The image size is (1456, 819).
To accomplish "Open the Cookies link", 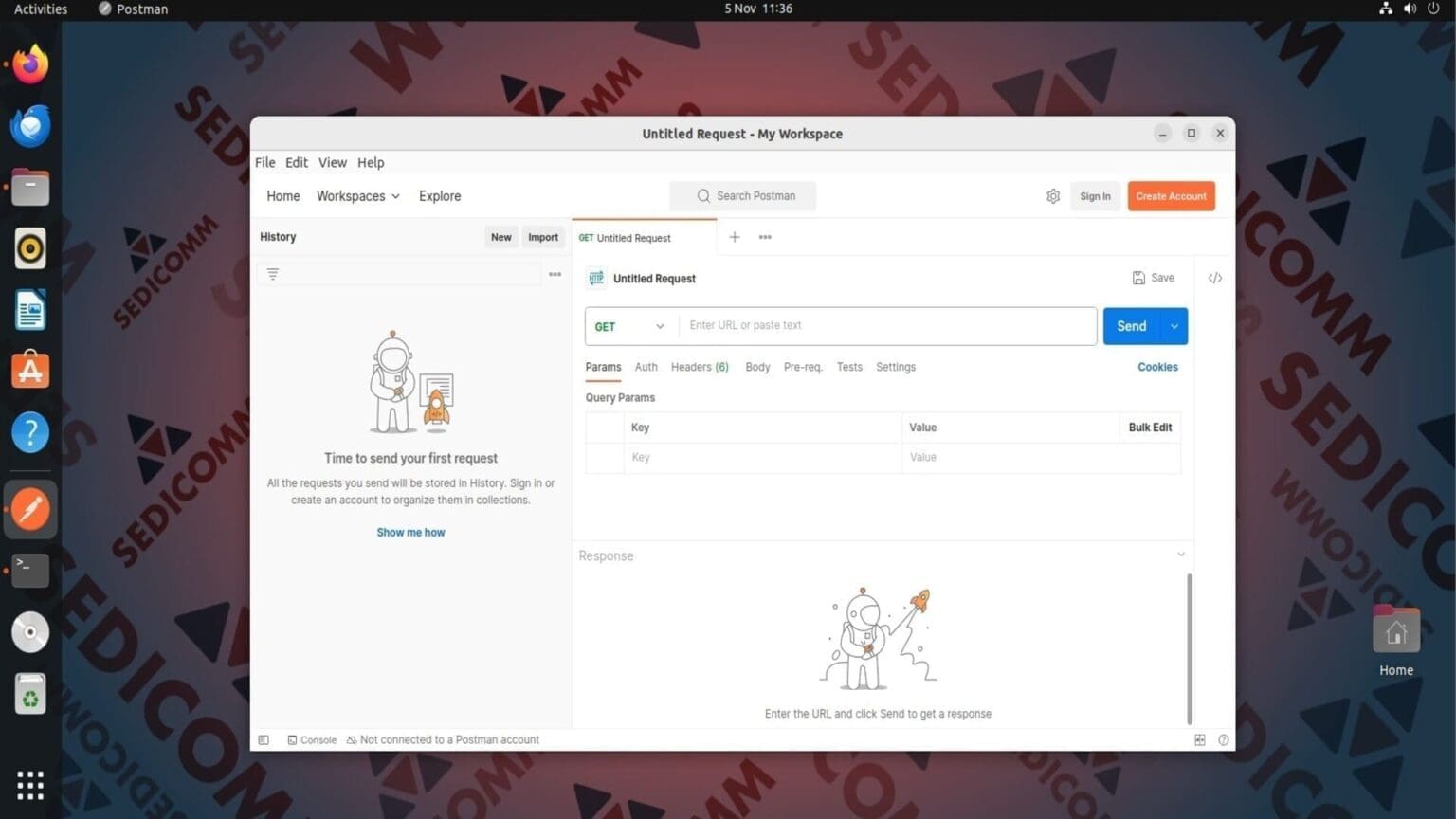I will (x=1157, y=367).
